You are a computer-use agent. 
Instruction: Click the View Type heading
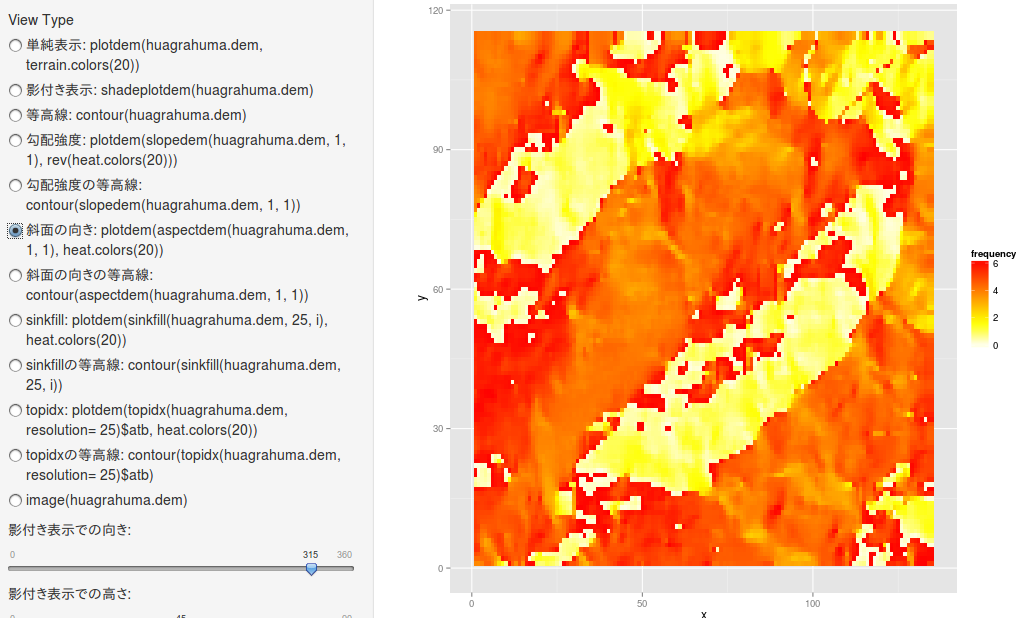[41, 20]
